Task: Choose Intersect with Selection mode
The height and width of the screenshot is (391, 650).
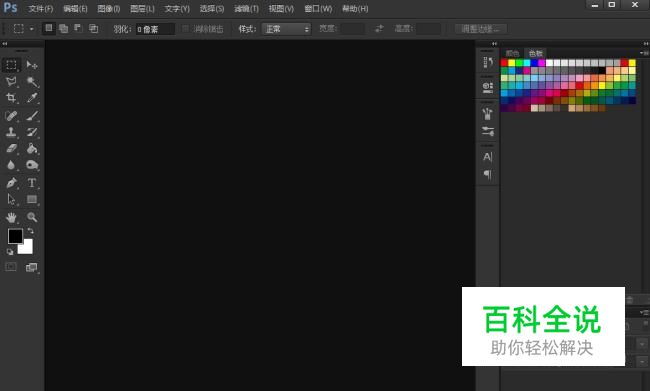Action: (94, 28)
